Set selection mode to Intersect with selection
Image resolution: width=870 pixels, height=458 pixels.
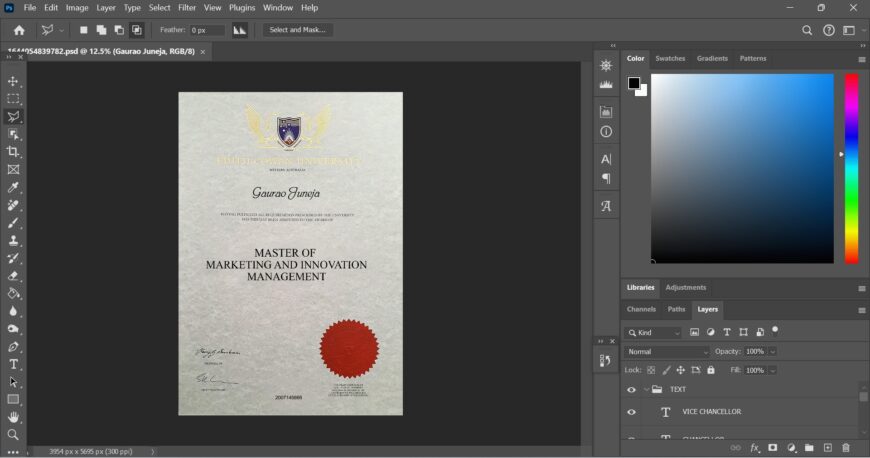click(136, 30)
